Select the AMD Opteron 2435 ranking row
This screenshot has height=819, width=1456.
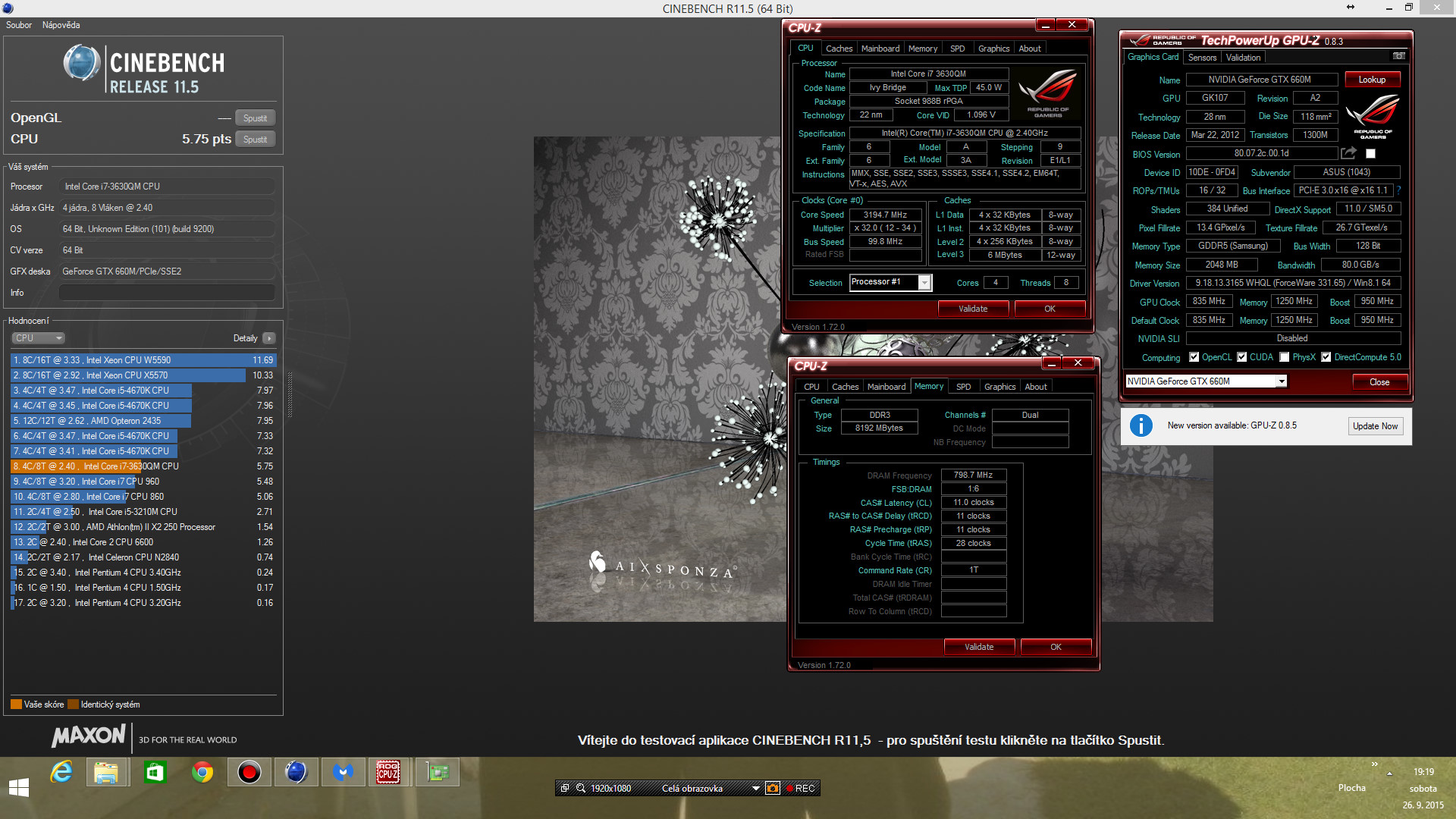tap(143, 421)
